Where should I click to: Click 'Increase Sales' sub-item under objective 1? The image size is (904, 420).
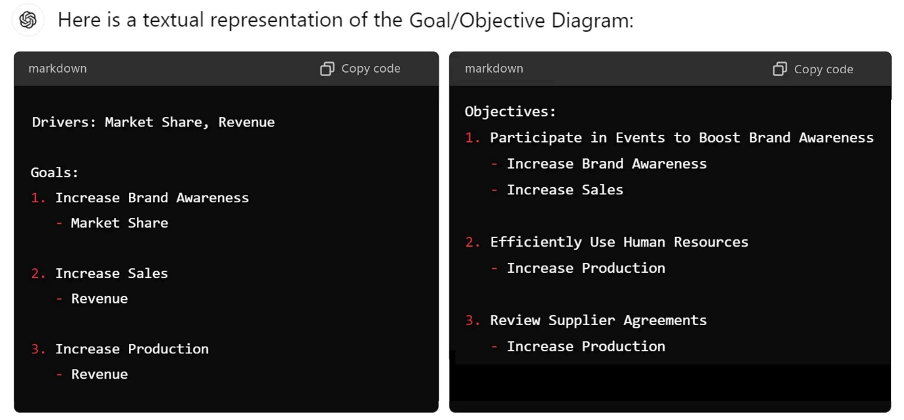[565, 190]
